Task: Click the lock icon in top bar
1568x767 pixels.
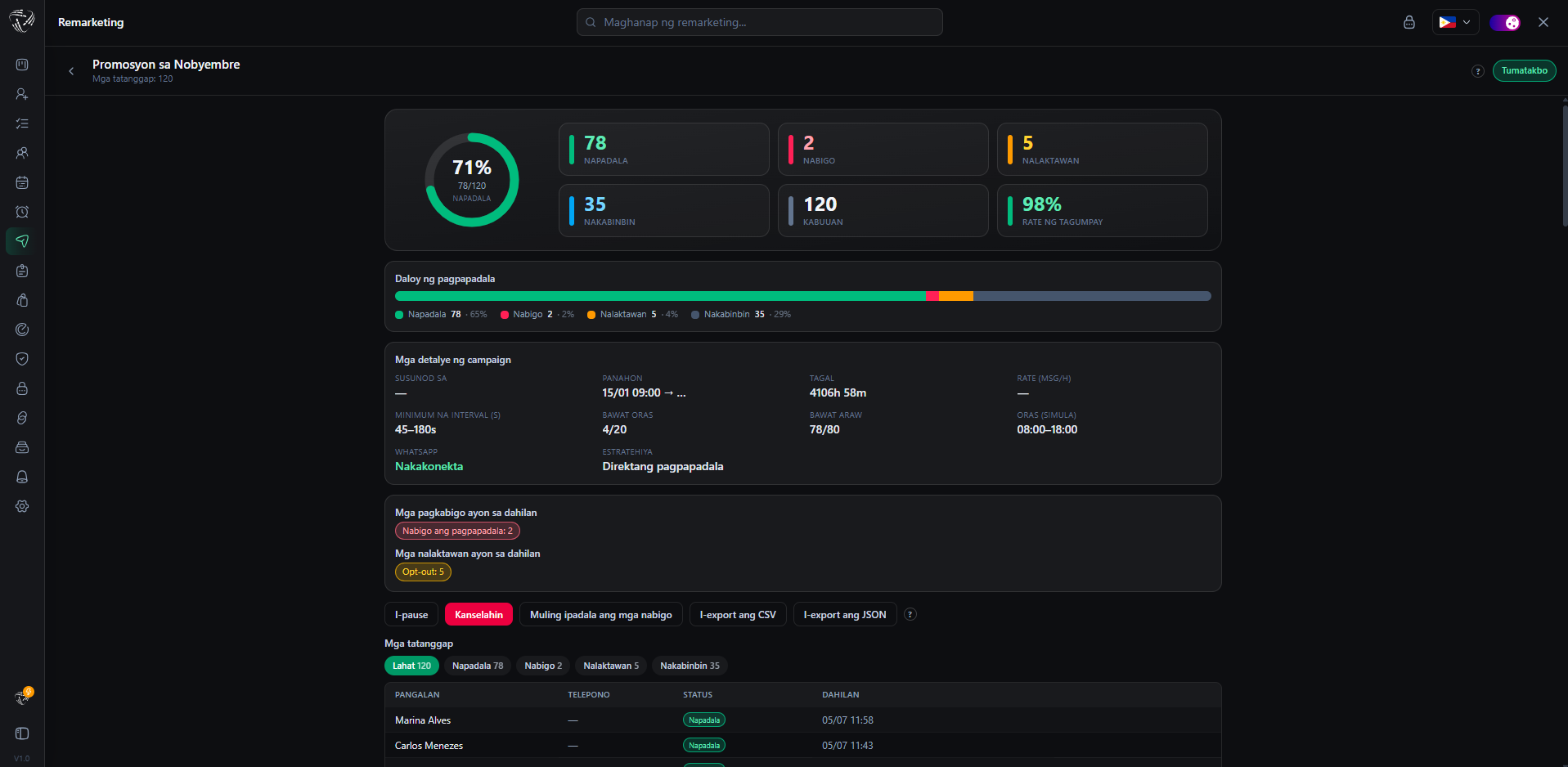Action: point(1409,22)
